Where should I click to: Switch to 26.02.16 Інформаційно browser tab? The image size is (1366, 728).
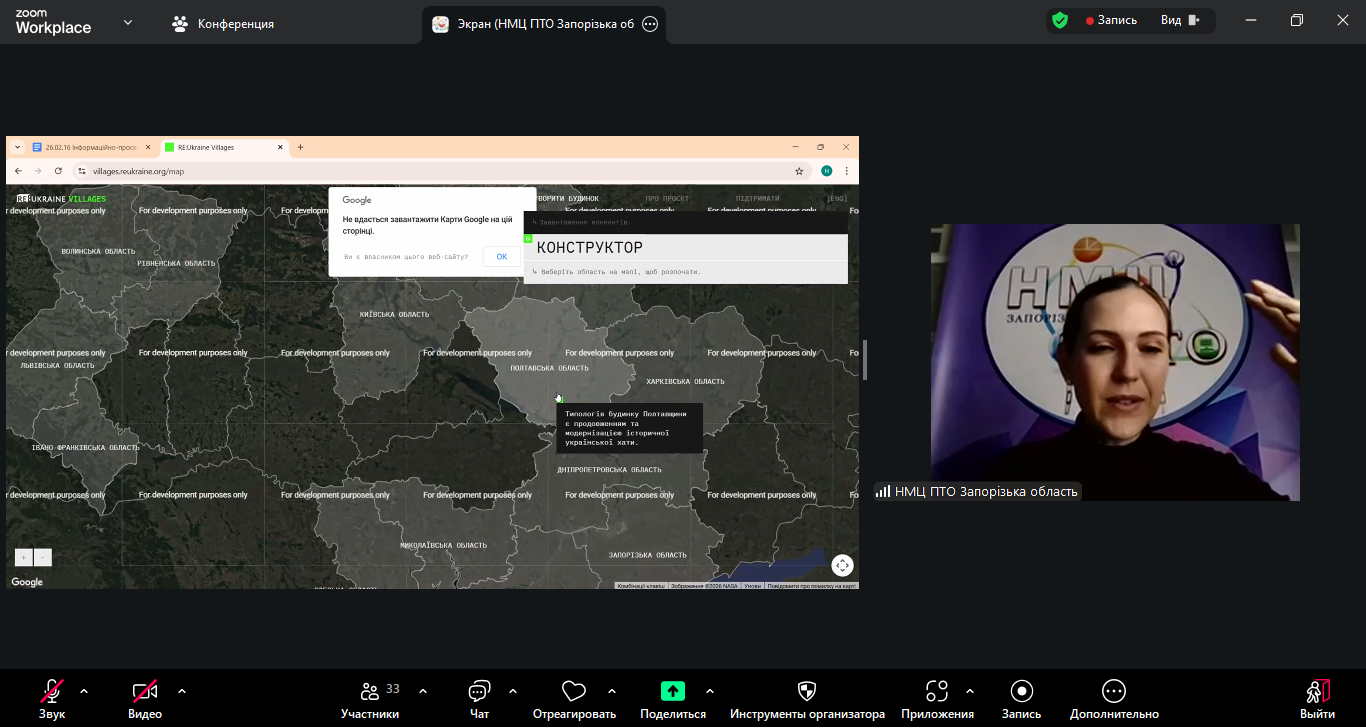pyautogui.click(x=90, y=147)
